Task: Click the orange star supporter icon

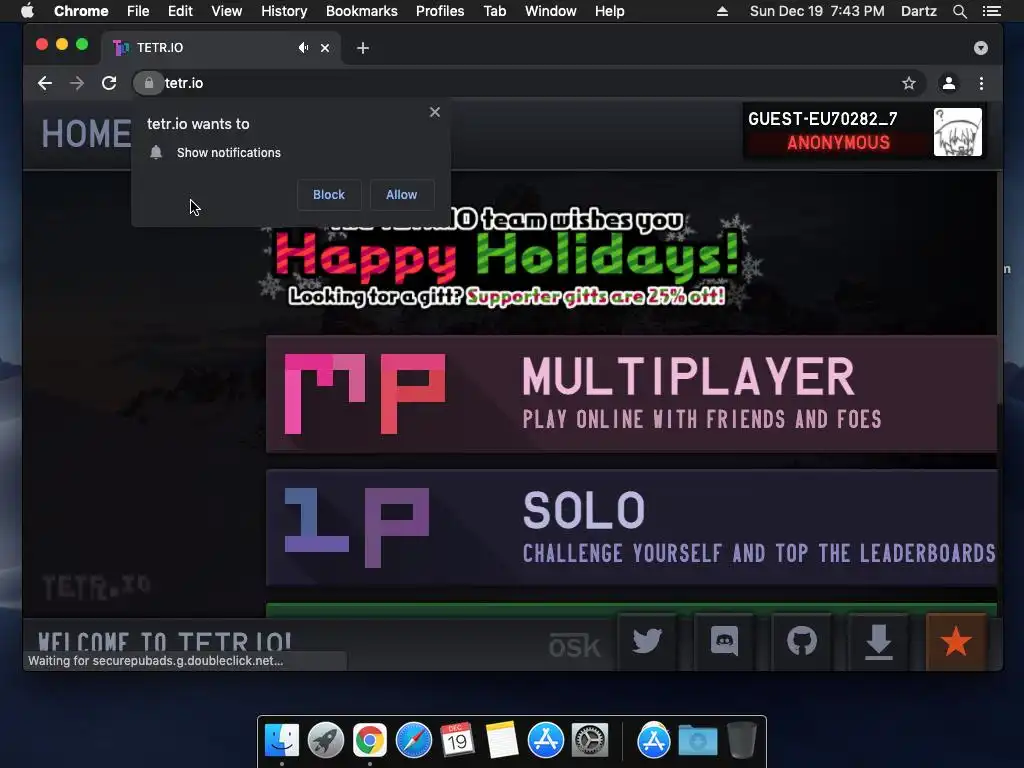Action: tap(955, 641)
